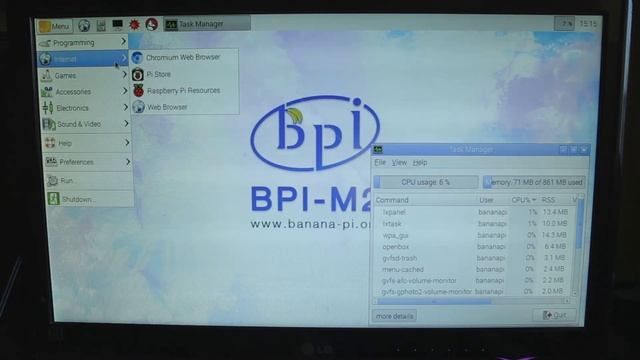The image size is (640, 360).
Task: Open Raspberry Pi Resources
Action: coord(185,91)
